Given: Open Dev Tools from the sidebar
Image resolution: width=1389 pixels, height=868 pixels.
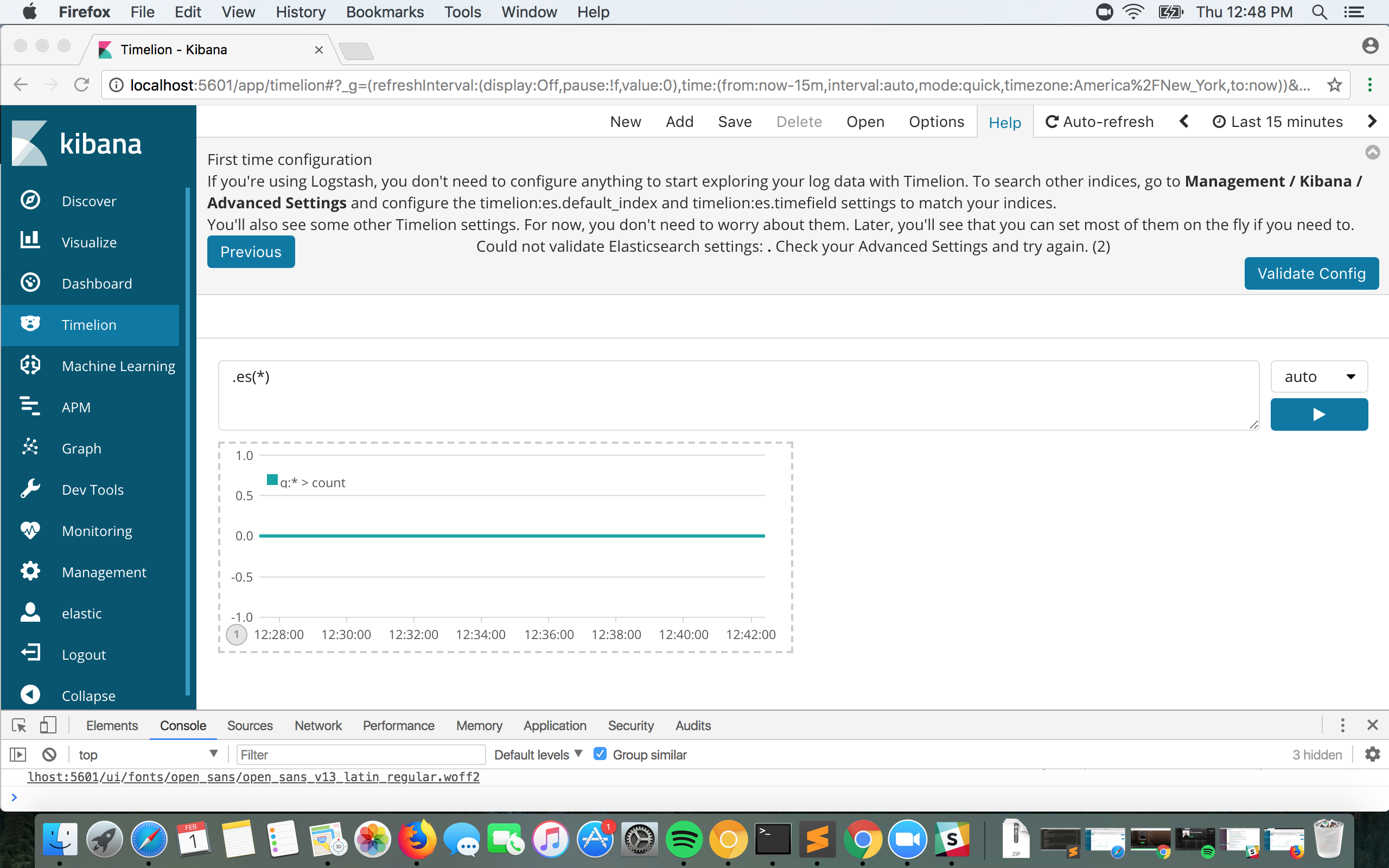Looking at the screenshot, I should tap(92, 489).
